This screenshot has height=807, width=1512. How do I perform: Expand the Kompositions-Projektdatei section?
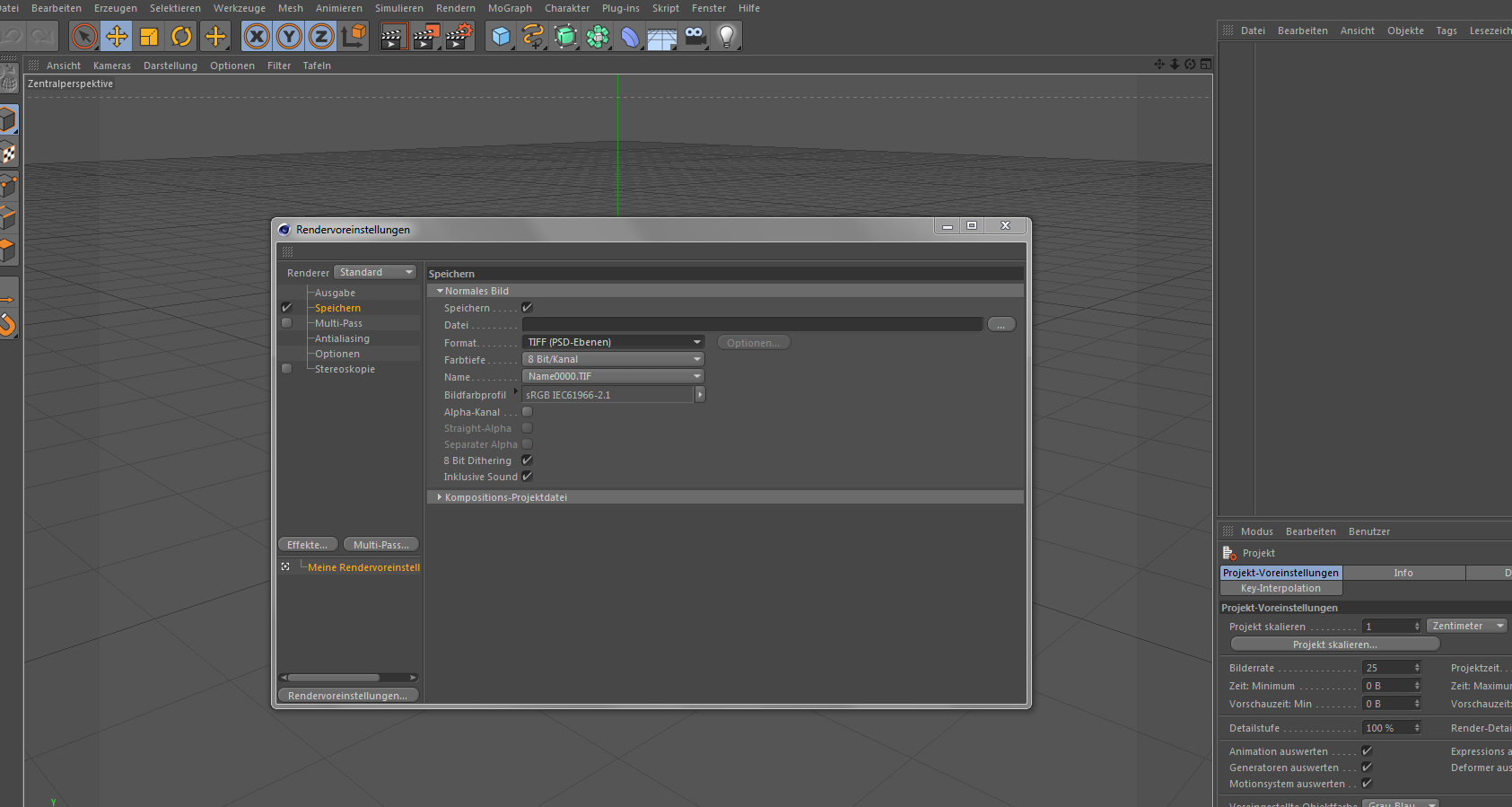[x=440, y=497]
